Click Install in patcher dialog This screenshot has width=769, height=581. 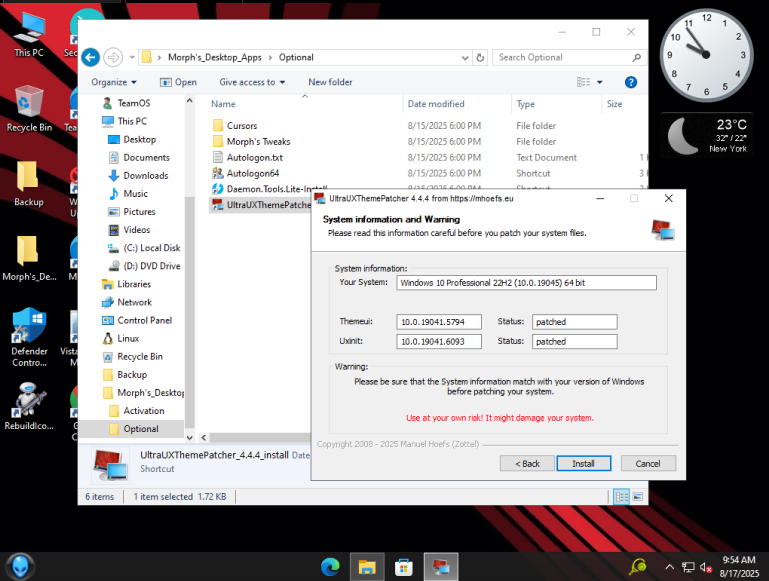click(x=584, y=464)
